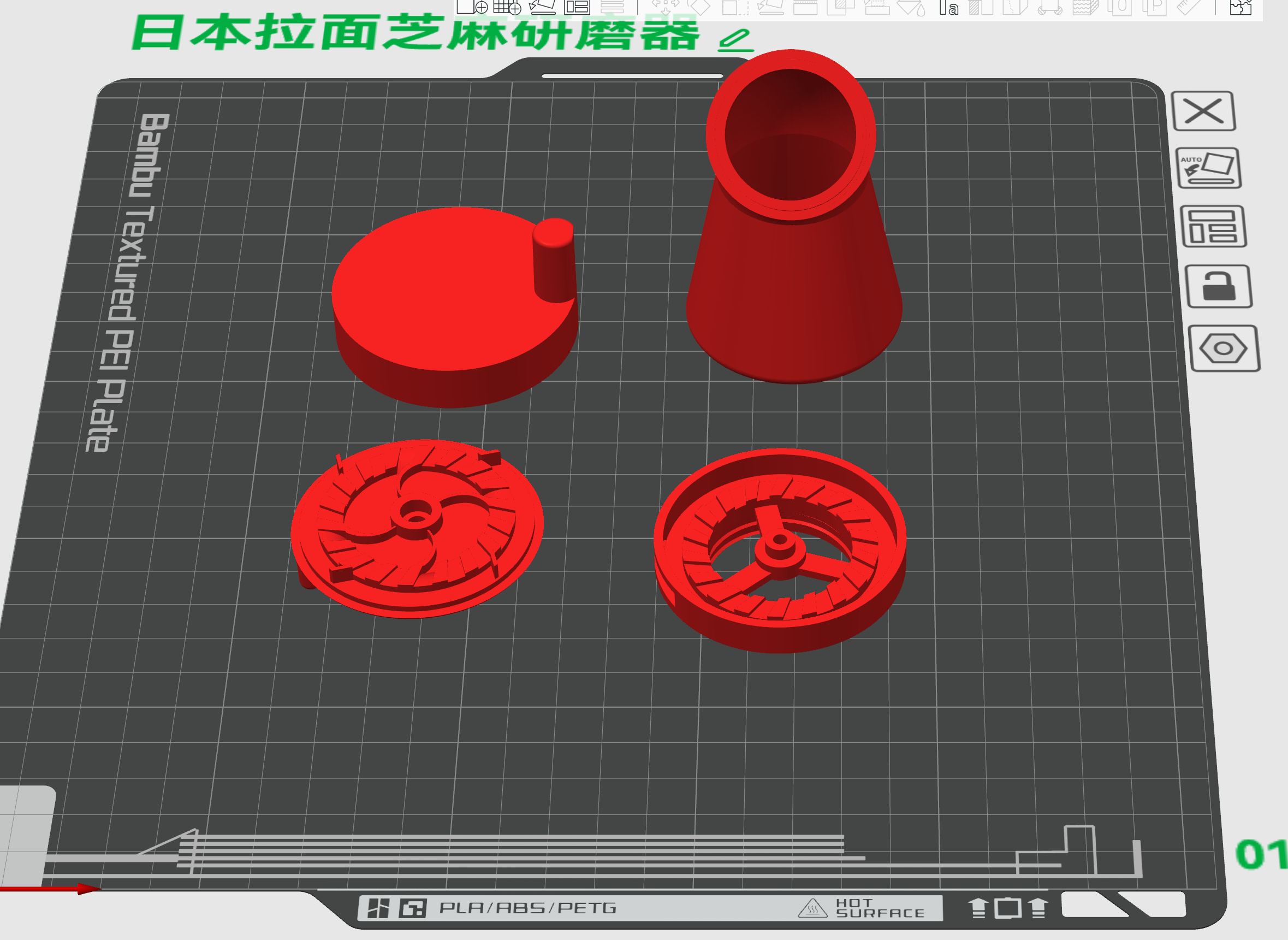Remove plate with the X icon
1288x940 pixels.
(1204, 111)
